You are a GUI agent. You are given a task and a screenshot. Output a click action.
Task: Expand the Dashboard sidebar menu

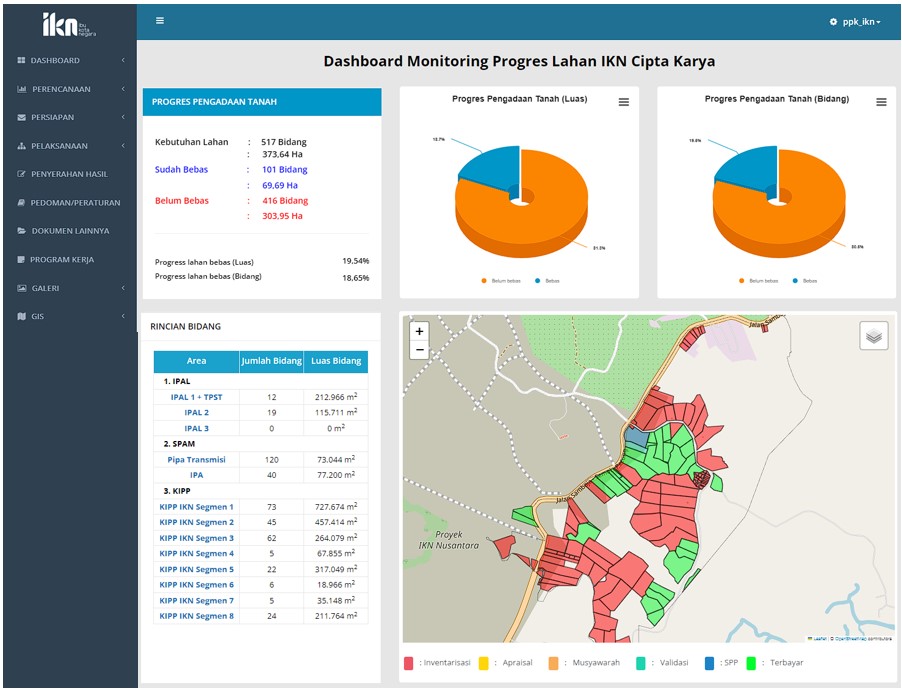pyautogui.click(x=55, y=61)
